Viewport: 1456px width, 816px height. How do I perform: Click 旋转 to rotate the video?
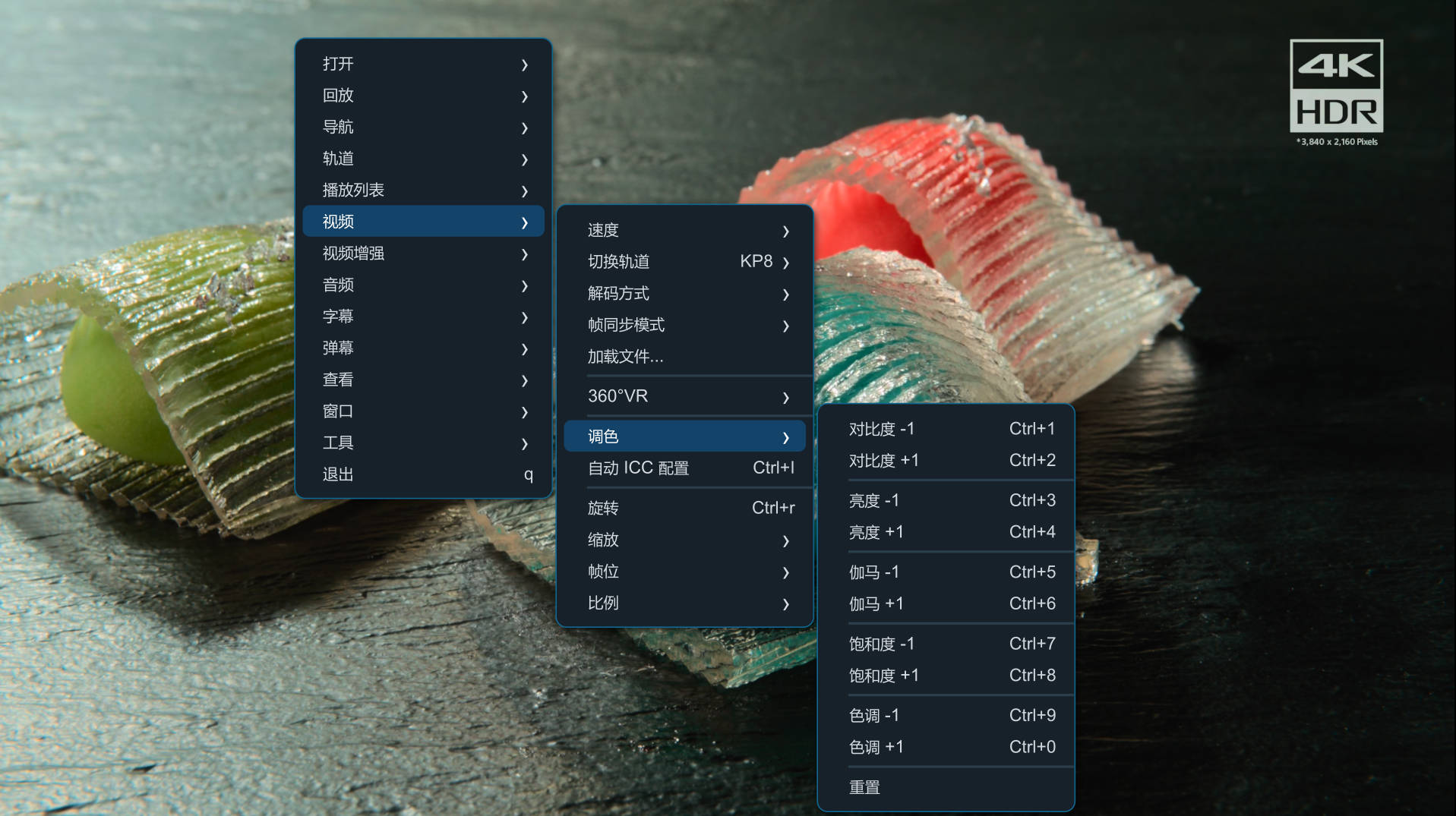point(684,508)
